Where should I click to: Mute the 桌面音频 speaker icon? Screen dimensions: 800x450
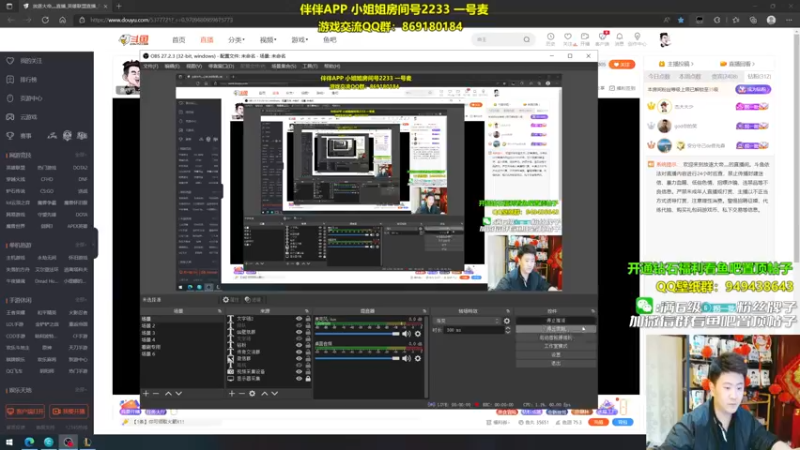(x=406, y=358)
